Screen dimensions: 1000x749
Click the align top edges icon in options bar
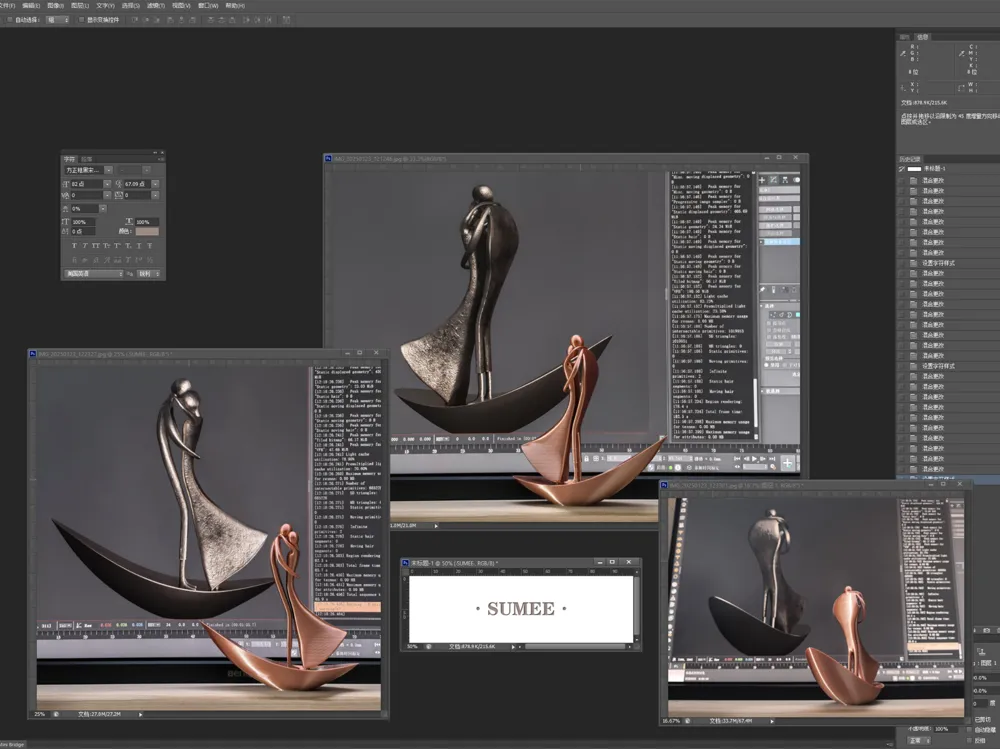point(133,19)
